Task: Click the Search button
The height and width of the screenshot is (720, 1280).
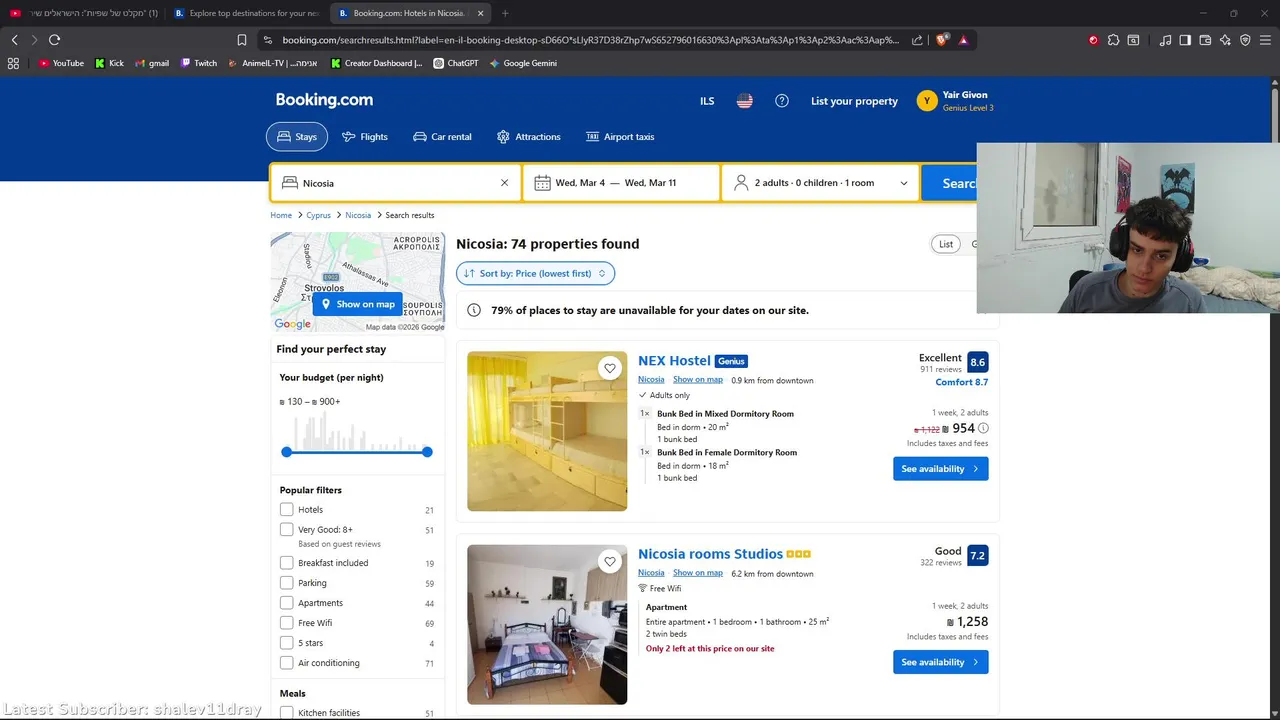Action: tap(950, 183)
